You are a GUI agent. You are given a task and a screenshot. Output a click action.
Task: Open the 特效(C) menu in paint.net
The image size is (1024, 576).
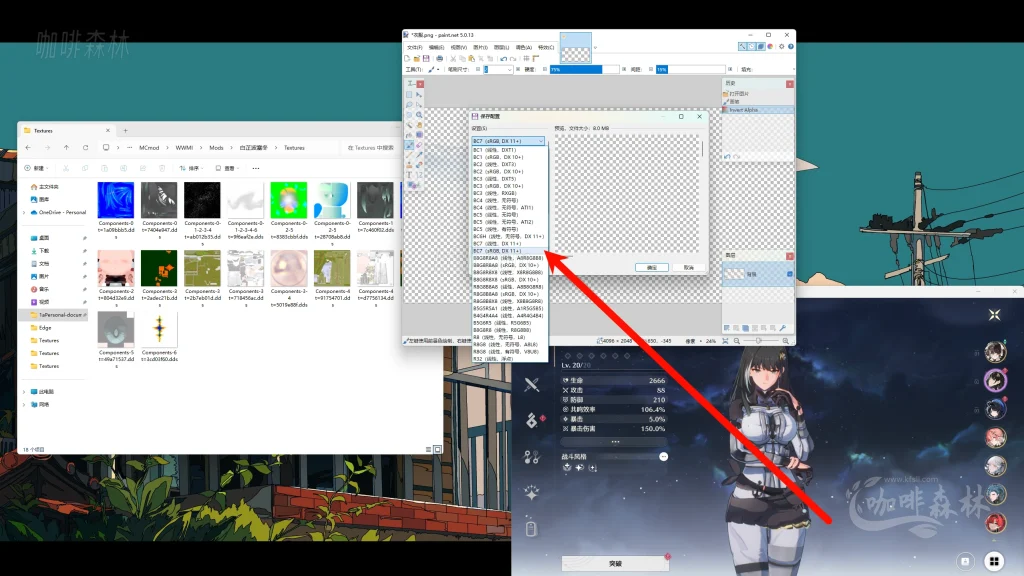(x=546, y=47)
